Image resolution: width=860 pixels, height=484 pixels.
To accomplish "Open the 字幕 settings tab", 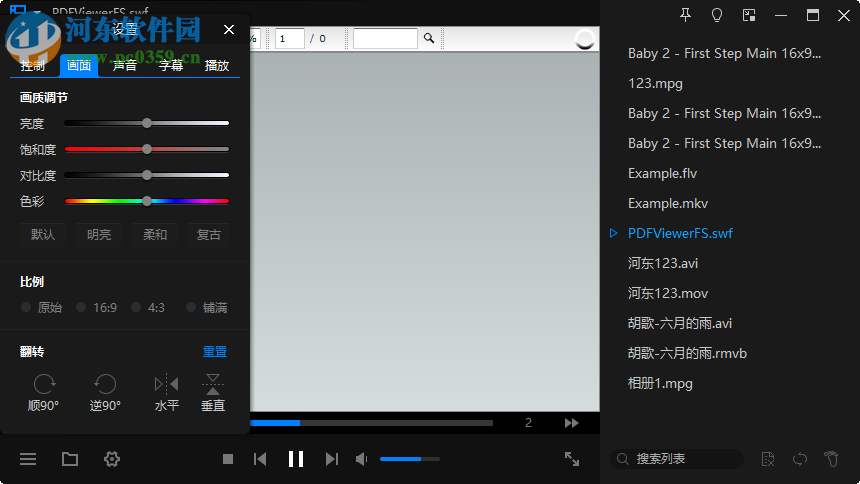I will click(171, 66).
